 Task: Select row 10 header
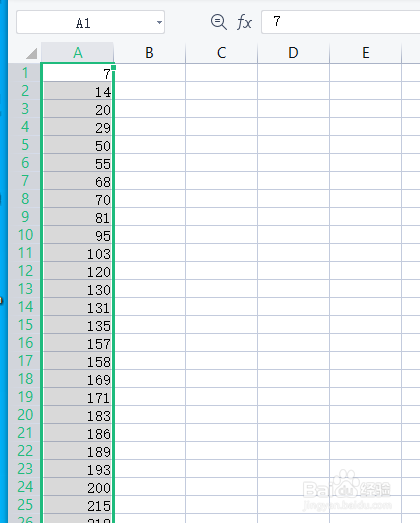point(25,235)
